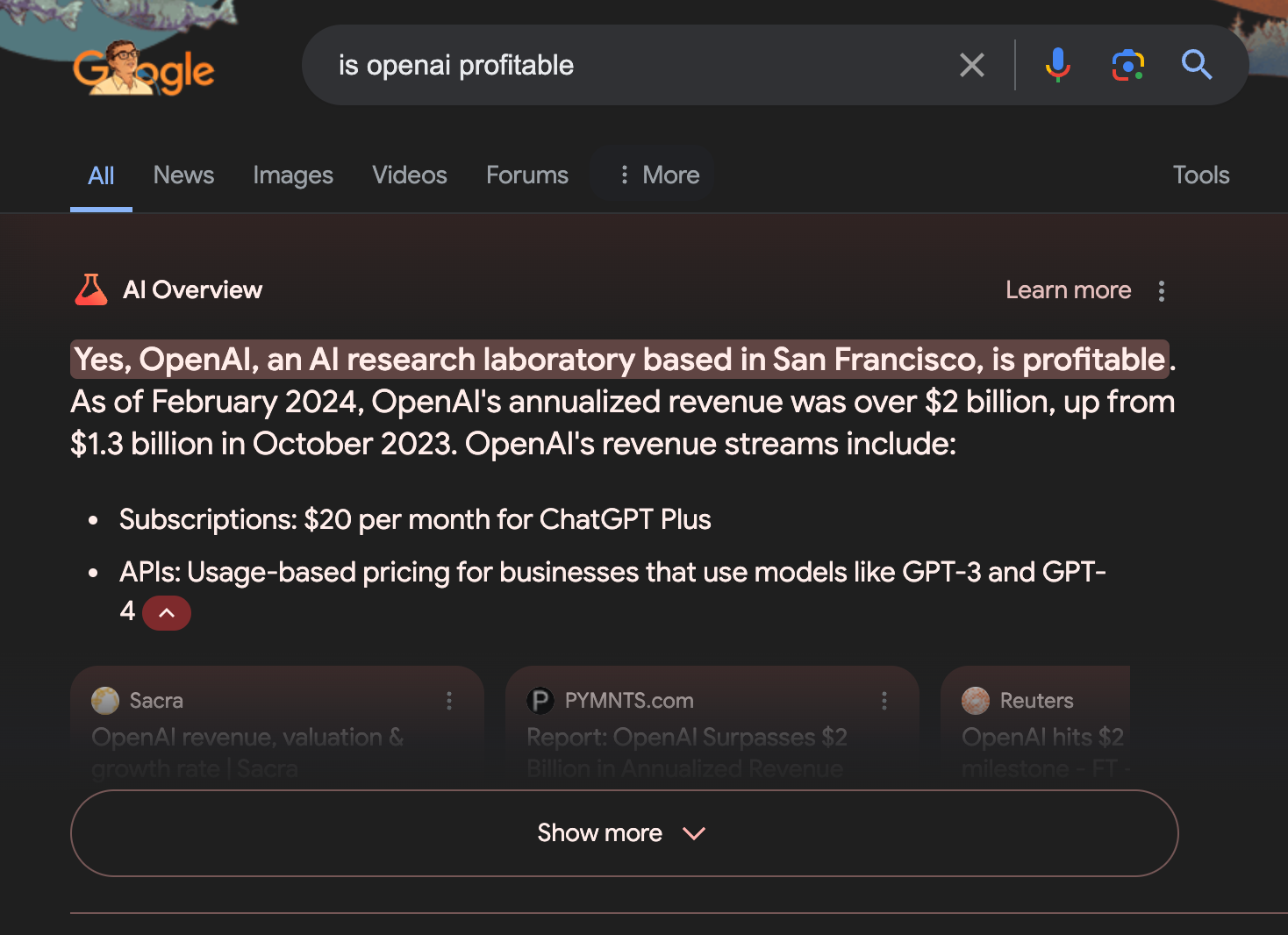This screenshot has height=935, width=1288.
Task: Switch to the Forums tab
Action: click(x=527, y=175)
